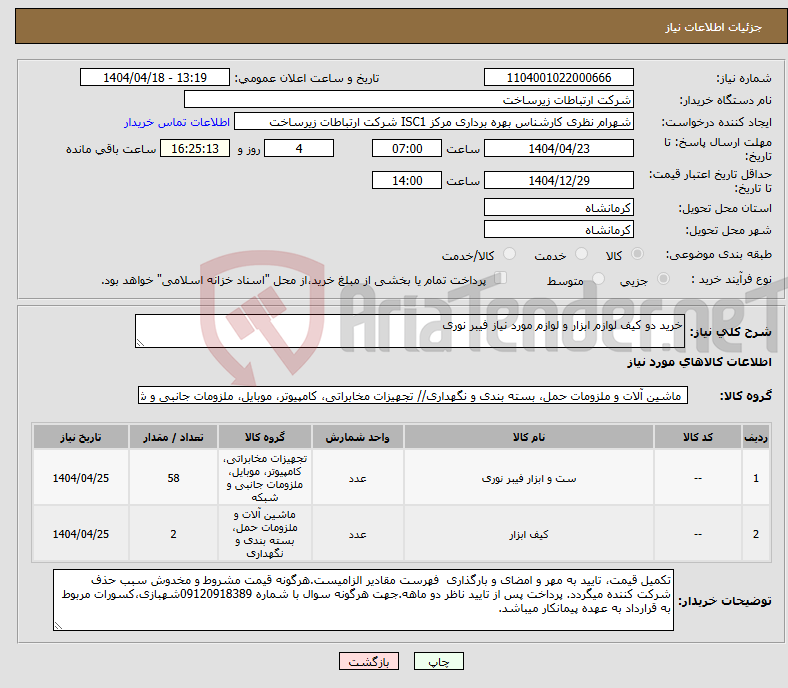The height and width of the screenshot is (688, 788).
Task: Click the page header جزئیات اطلاعات نیاز
Action: (714, 27)
